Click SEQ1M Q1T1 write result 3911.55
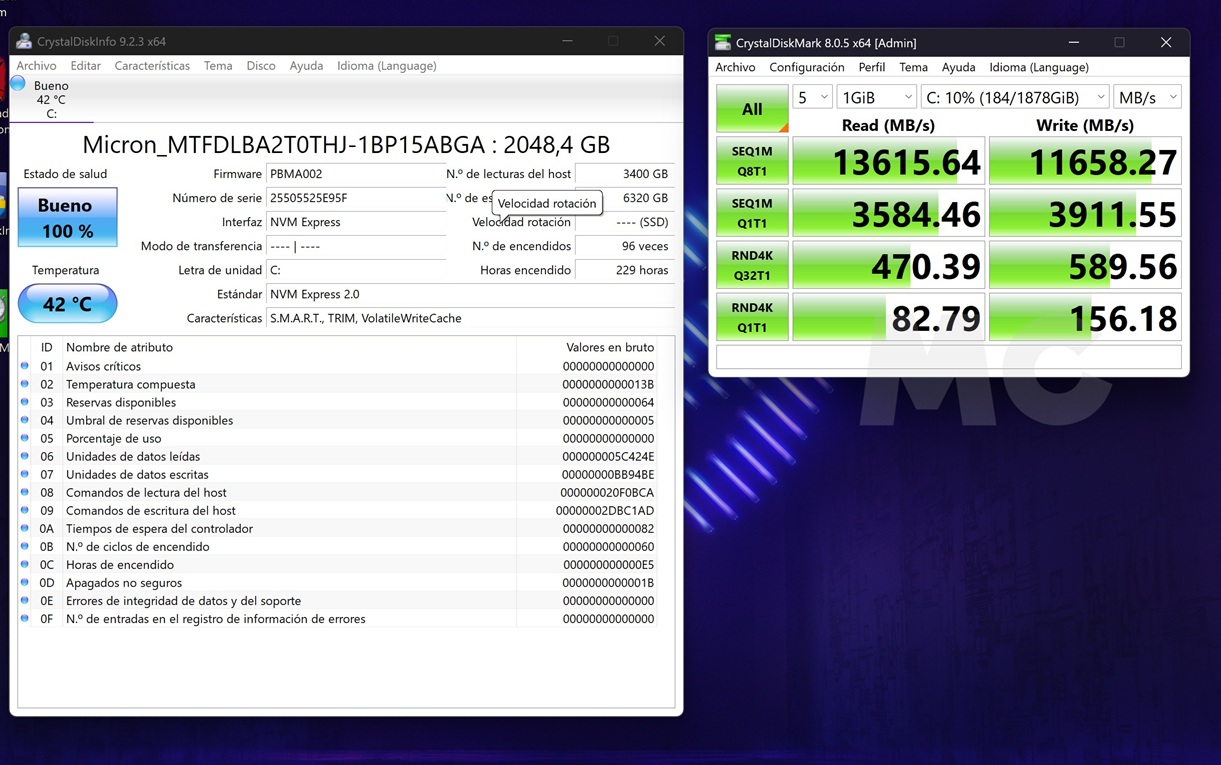Screen dimensions: 1221x765 pos(1085,213)
